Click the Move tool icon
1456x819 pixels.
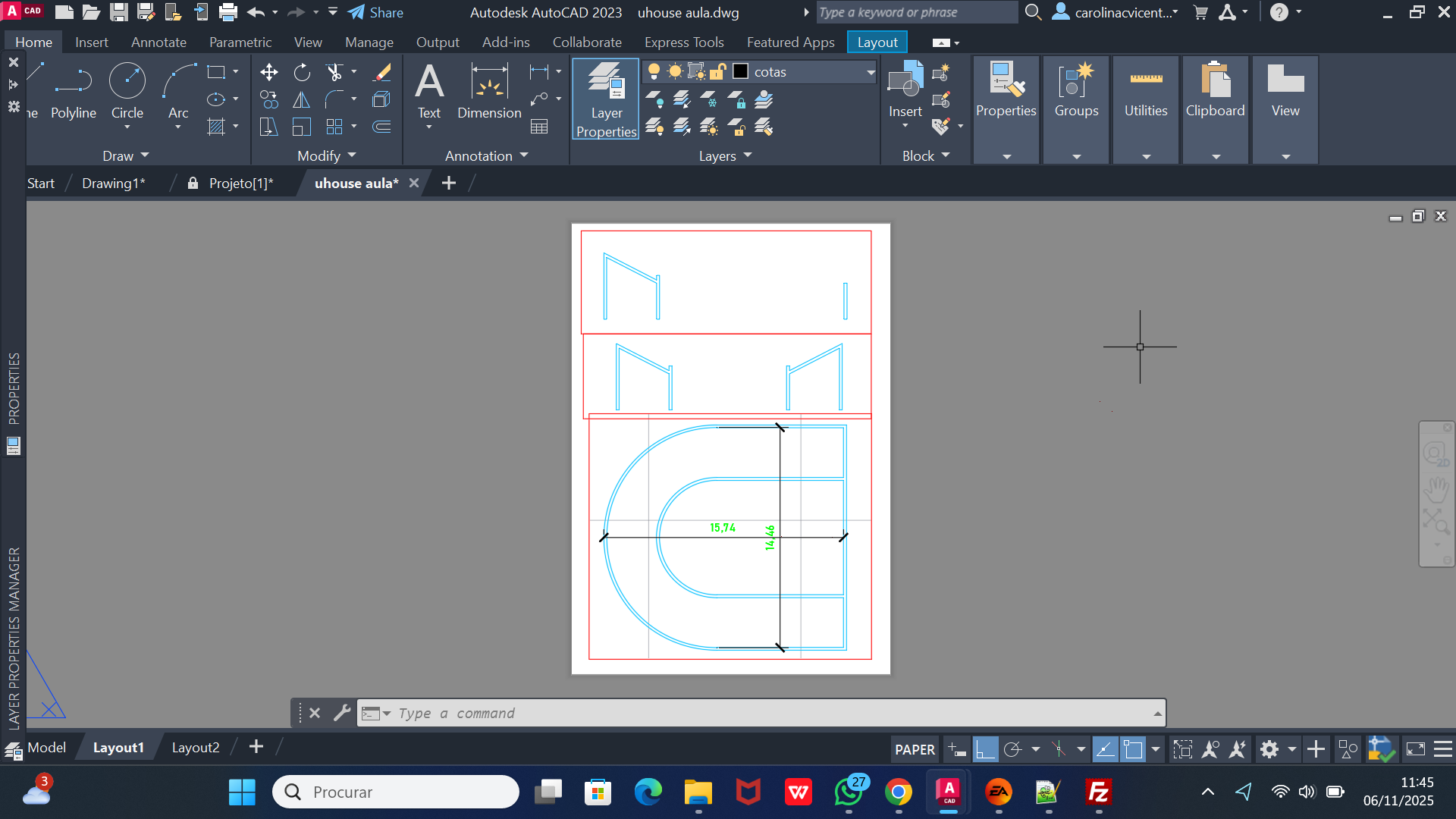coord(268,72)
